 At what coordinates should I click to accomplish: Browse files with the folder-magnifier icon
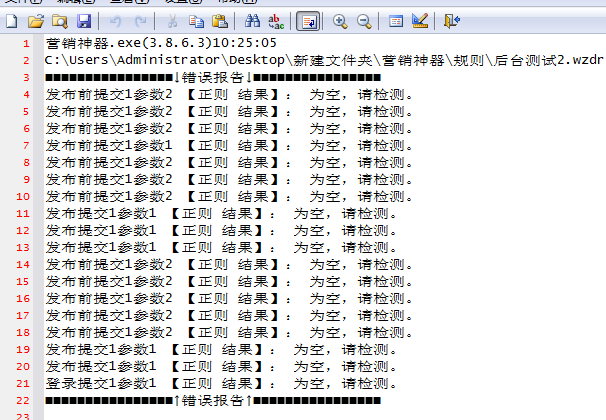pyautogui.click(x=60, y=21)
